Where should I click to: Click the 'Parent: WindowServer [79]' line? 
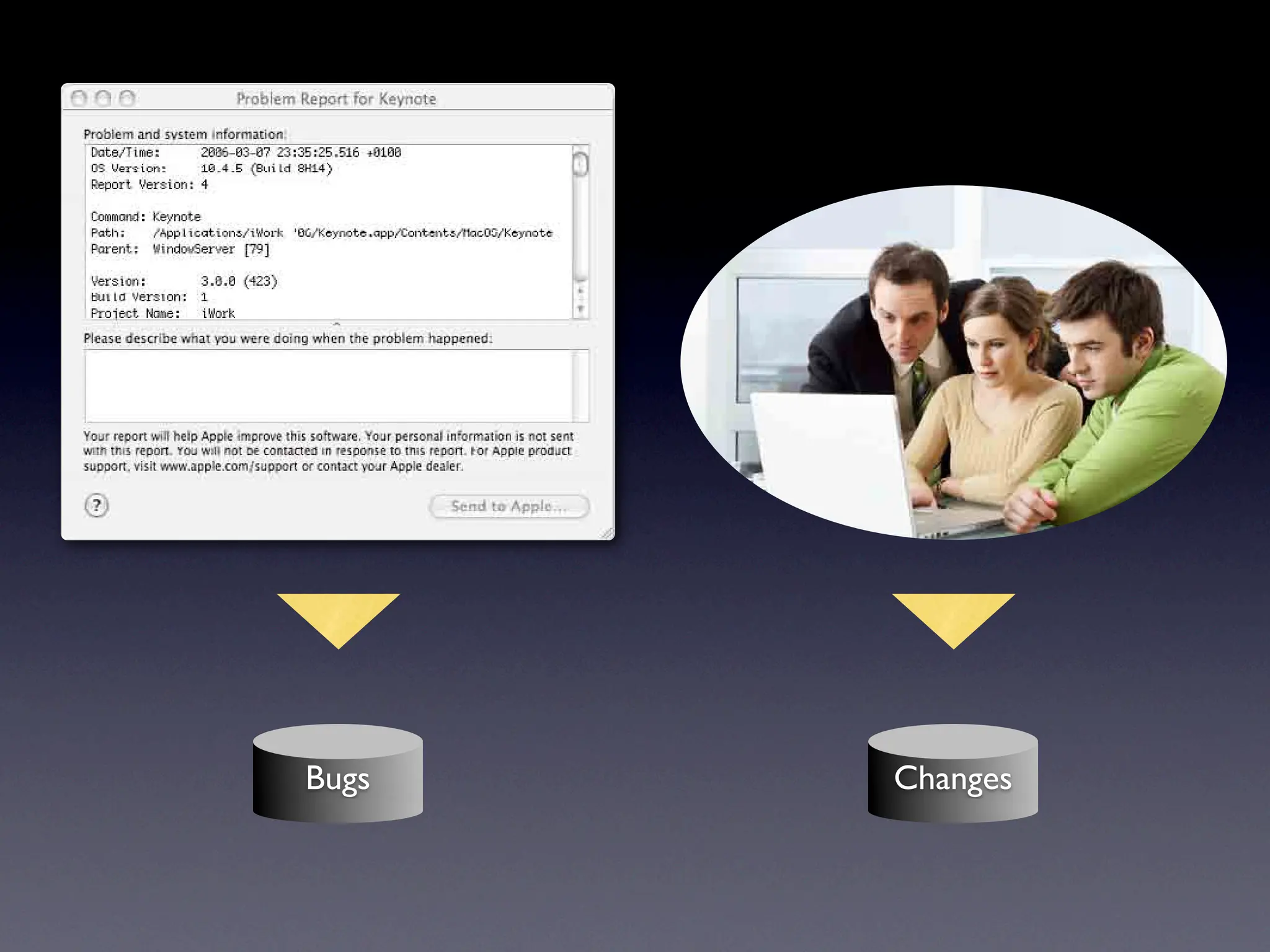coord(180,249)
